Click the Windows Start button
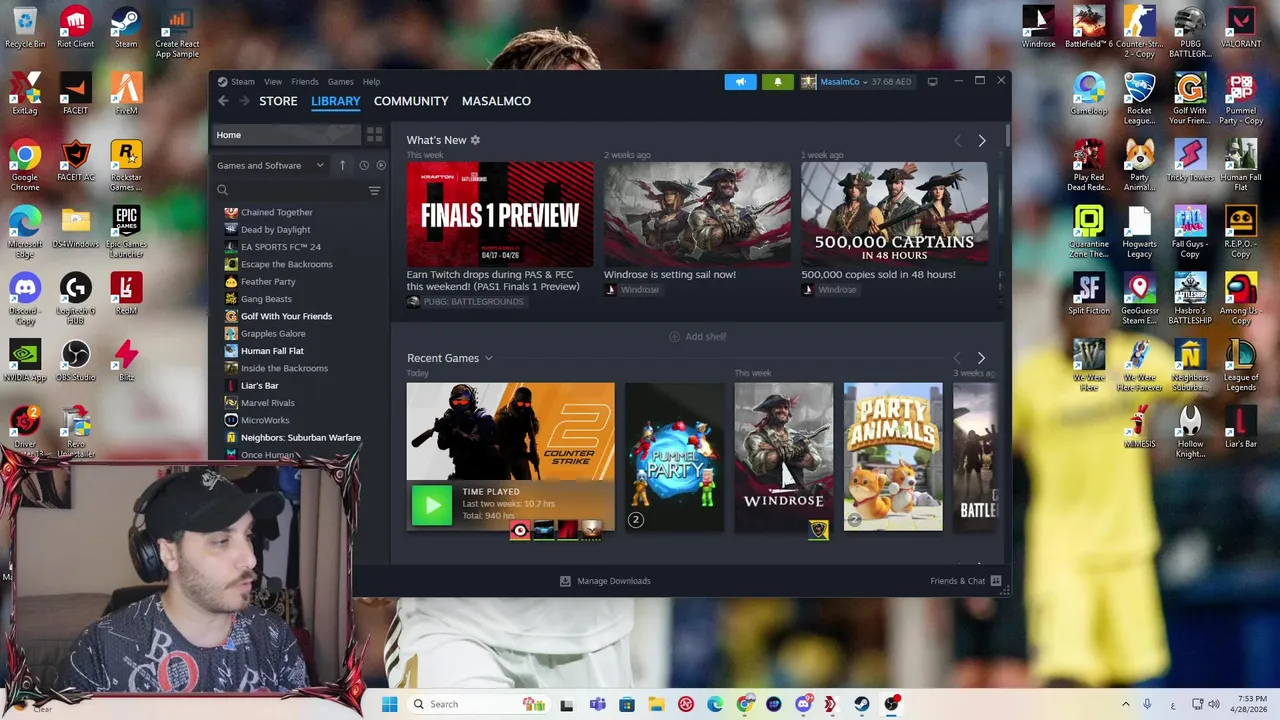The image size is (1280, 720). click(x=389, y=704)
